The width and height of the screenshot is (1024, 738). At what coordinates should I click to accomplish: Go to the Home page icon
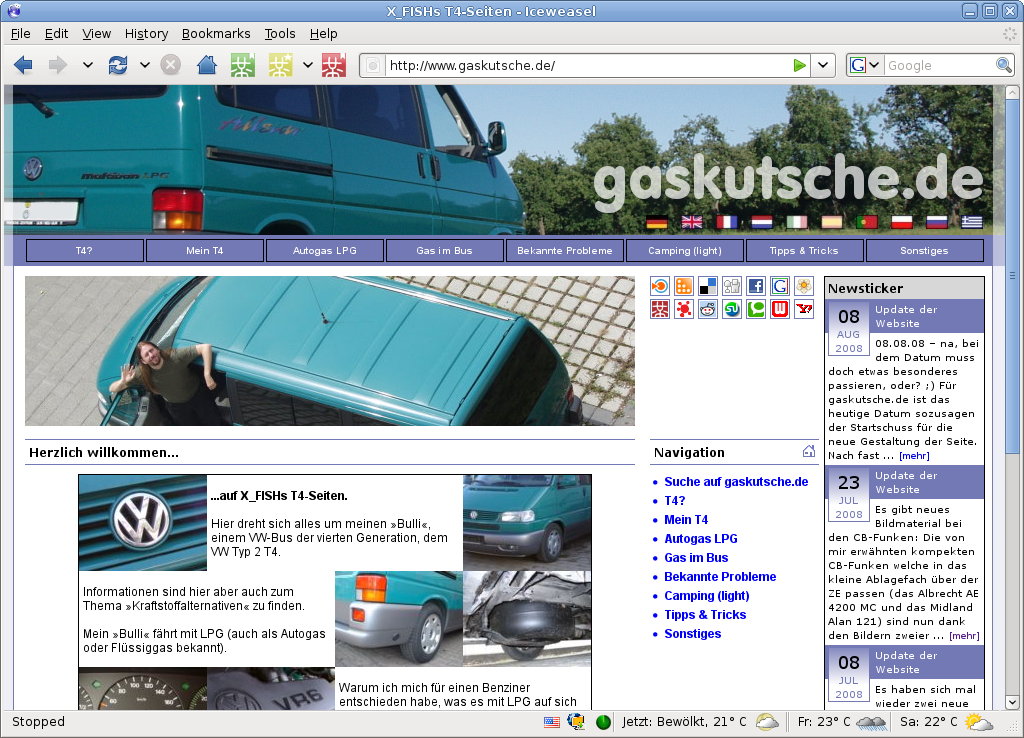[206, 65]
